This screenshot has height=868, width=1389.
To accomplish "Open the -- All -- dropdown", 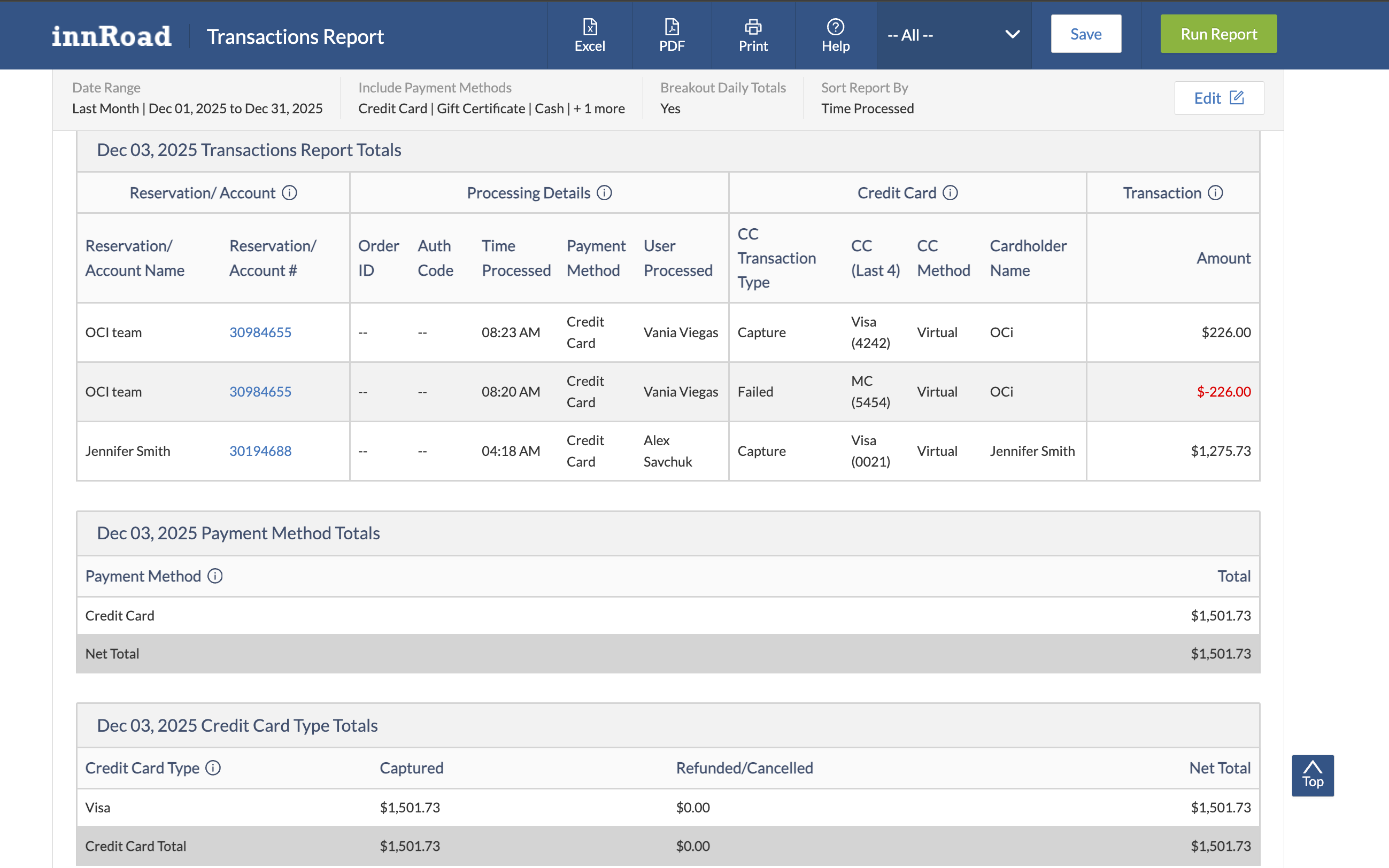I will (x=953, y=35).
